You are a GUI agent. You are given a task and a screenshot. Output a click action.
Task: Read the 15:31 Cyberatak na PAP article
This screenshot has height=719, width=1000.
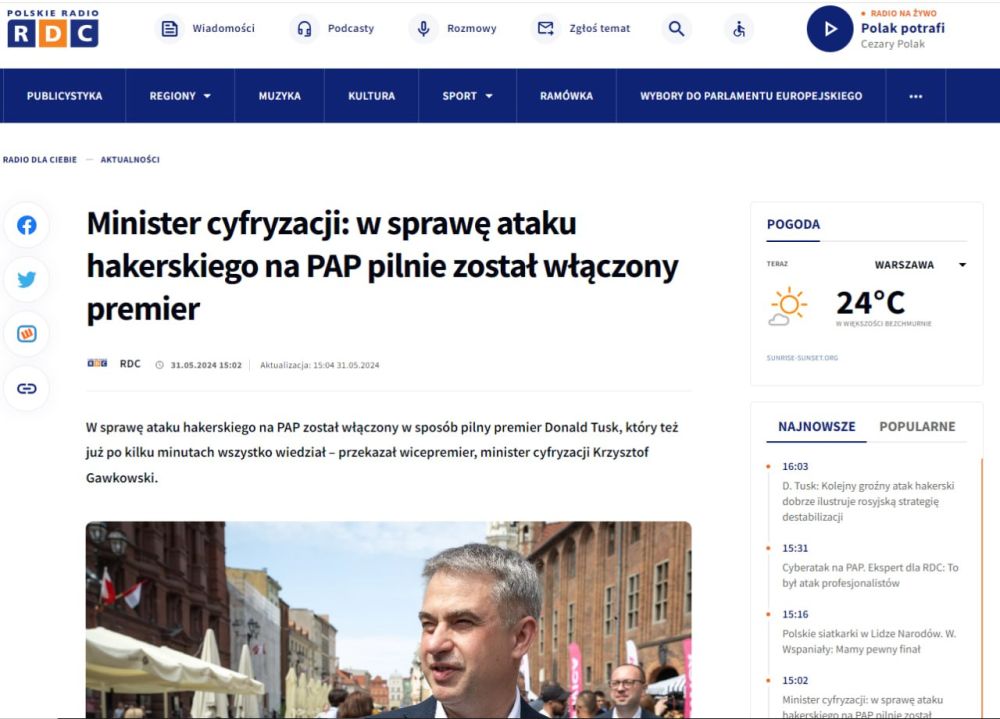[x=869, y=575]
